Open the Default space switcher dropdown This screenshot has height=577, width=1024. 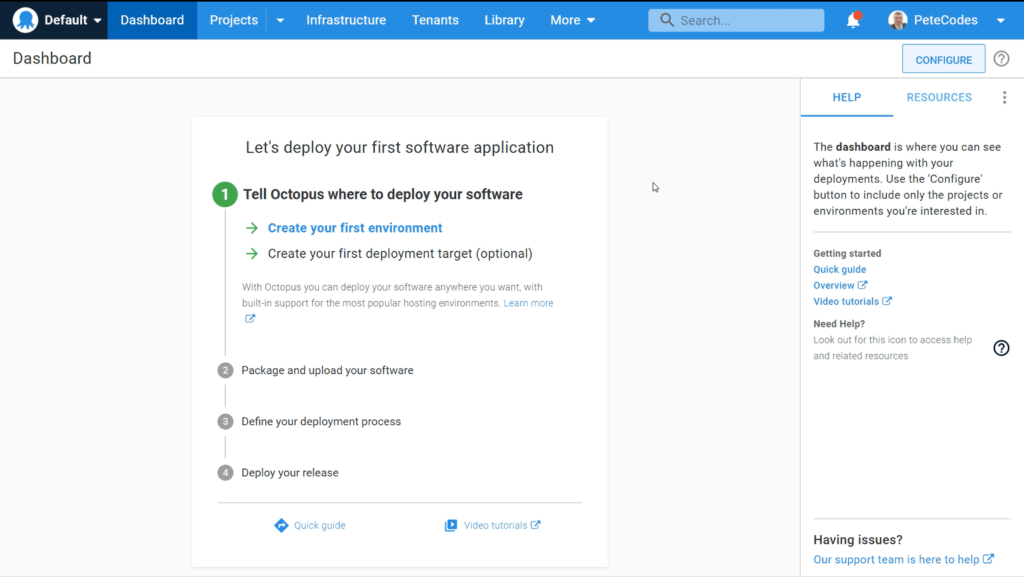click(73, 20)
